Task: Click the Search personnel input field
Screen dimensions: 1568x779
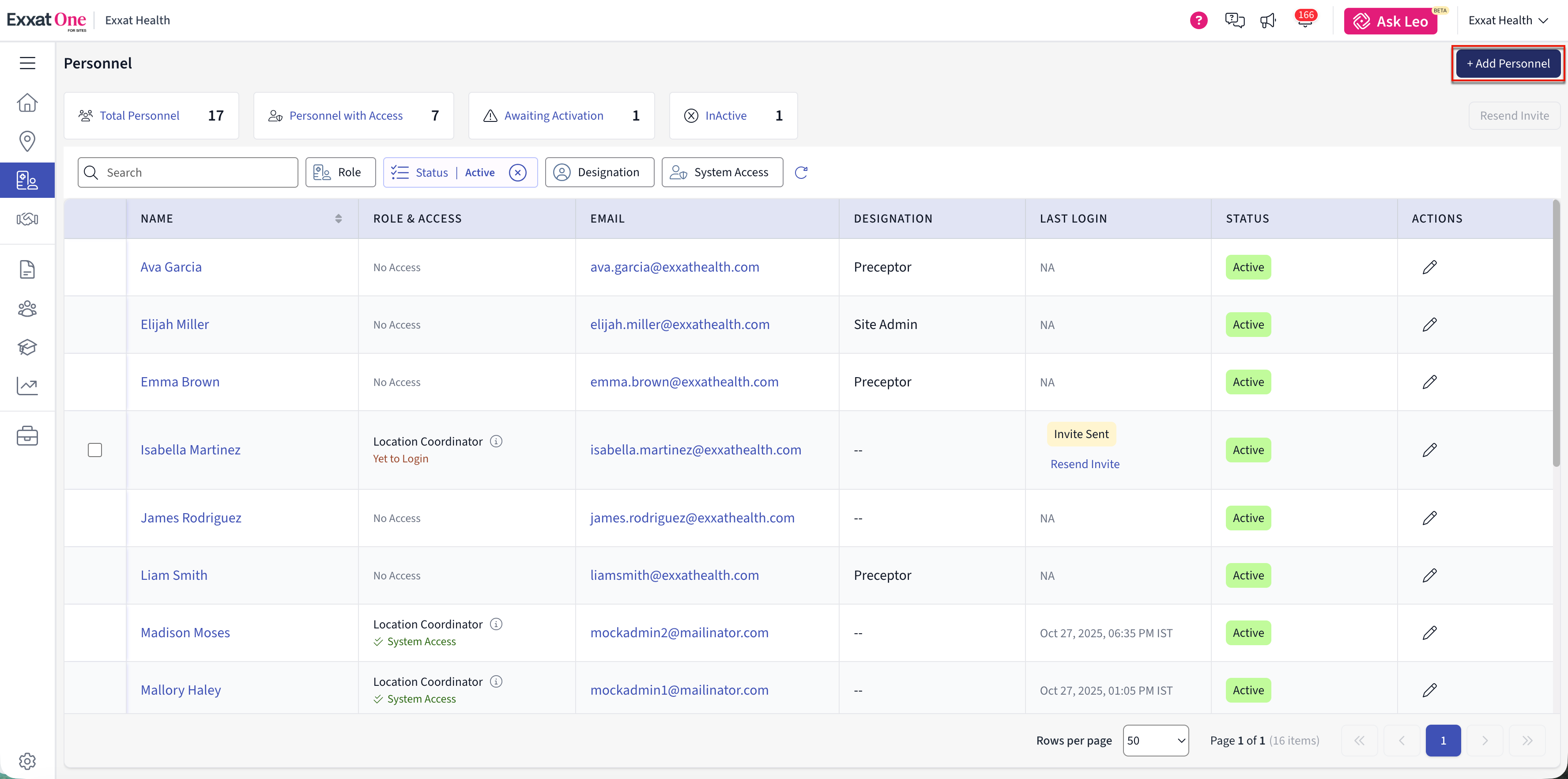Action: pos(188,172)
